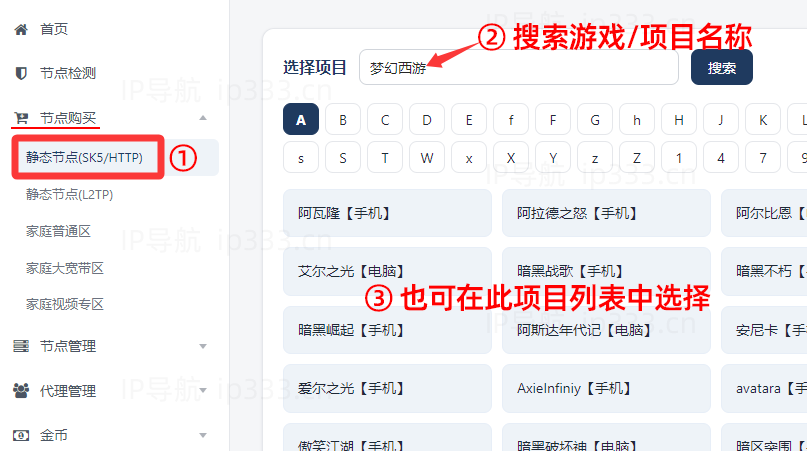Choose project 暗黑崛起【手机】
The image size is (807, 451).
point(388,330)
